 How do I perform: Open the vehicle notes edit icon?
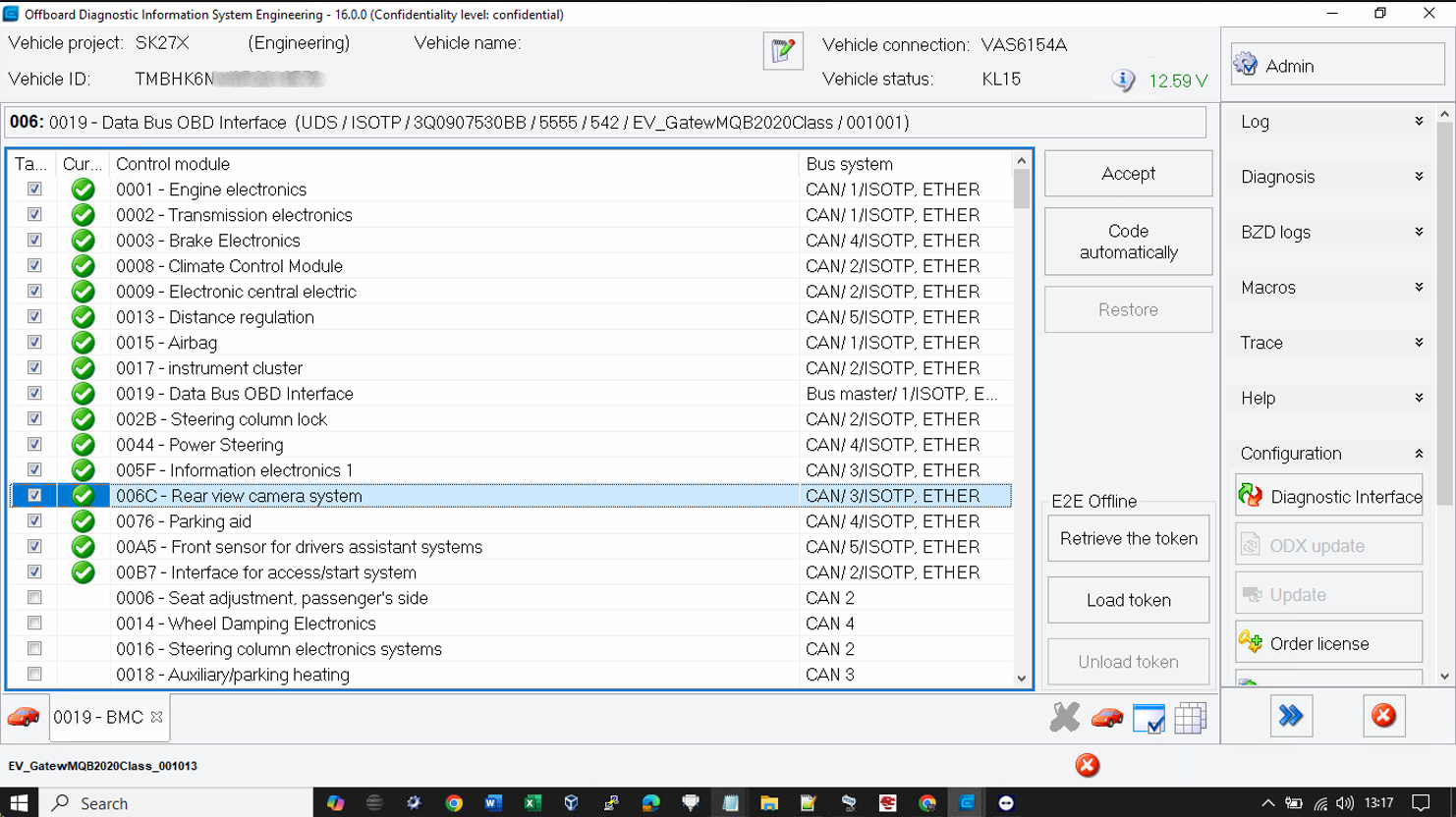[x=783, y=50]
